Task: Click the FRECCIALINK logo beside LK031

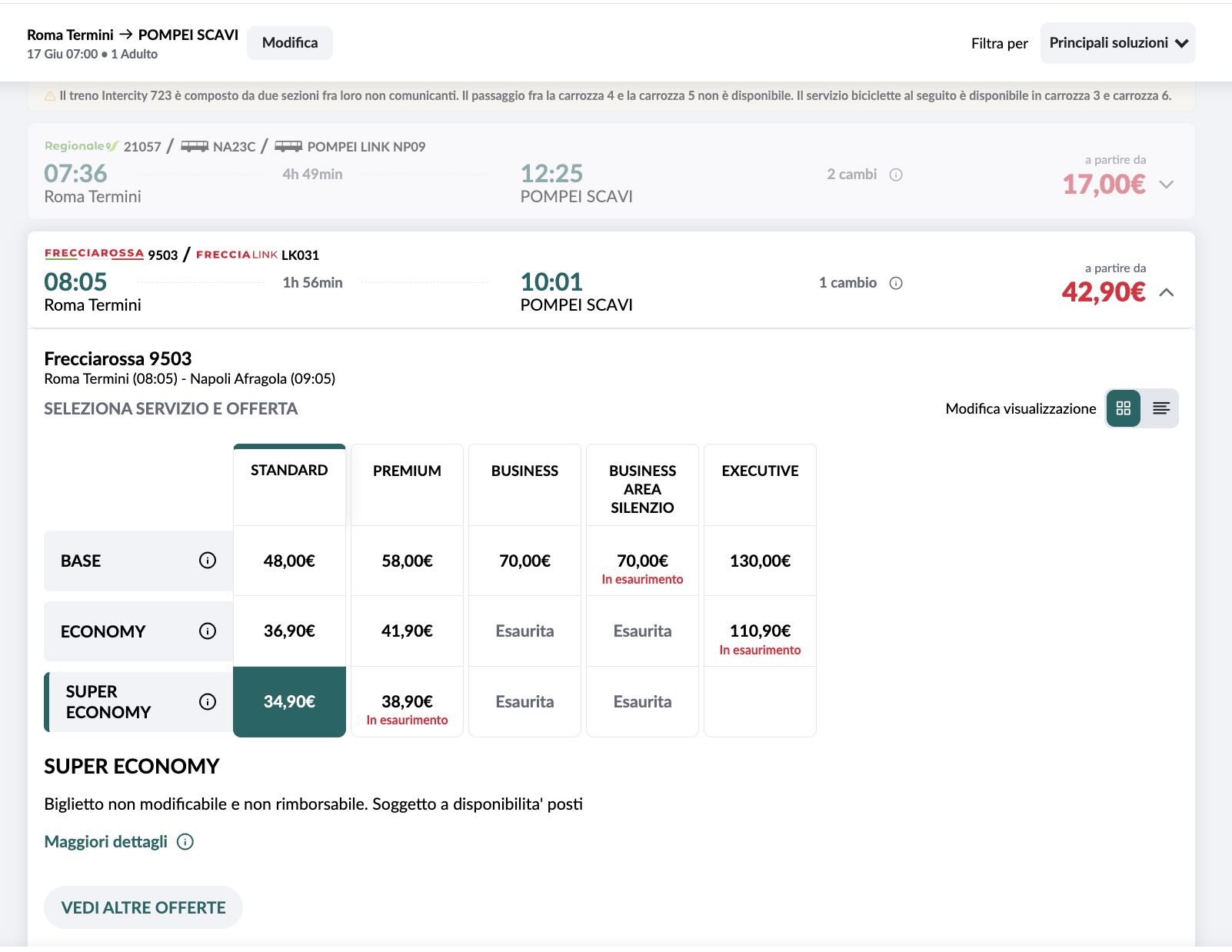Action: (236, 255)
